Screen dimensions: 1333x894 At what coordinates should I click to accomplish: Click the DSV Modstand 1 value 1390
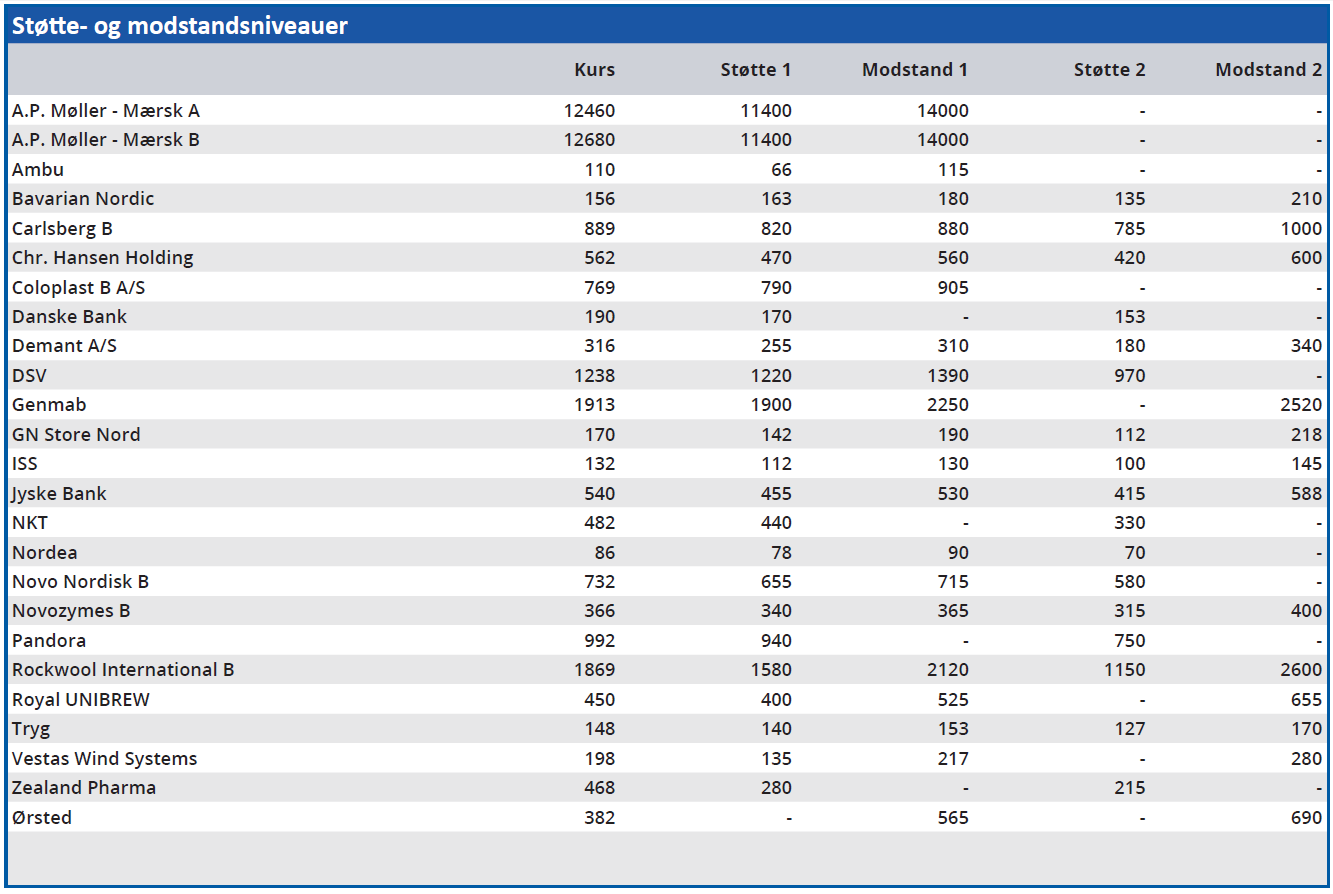point(947,376)
